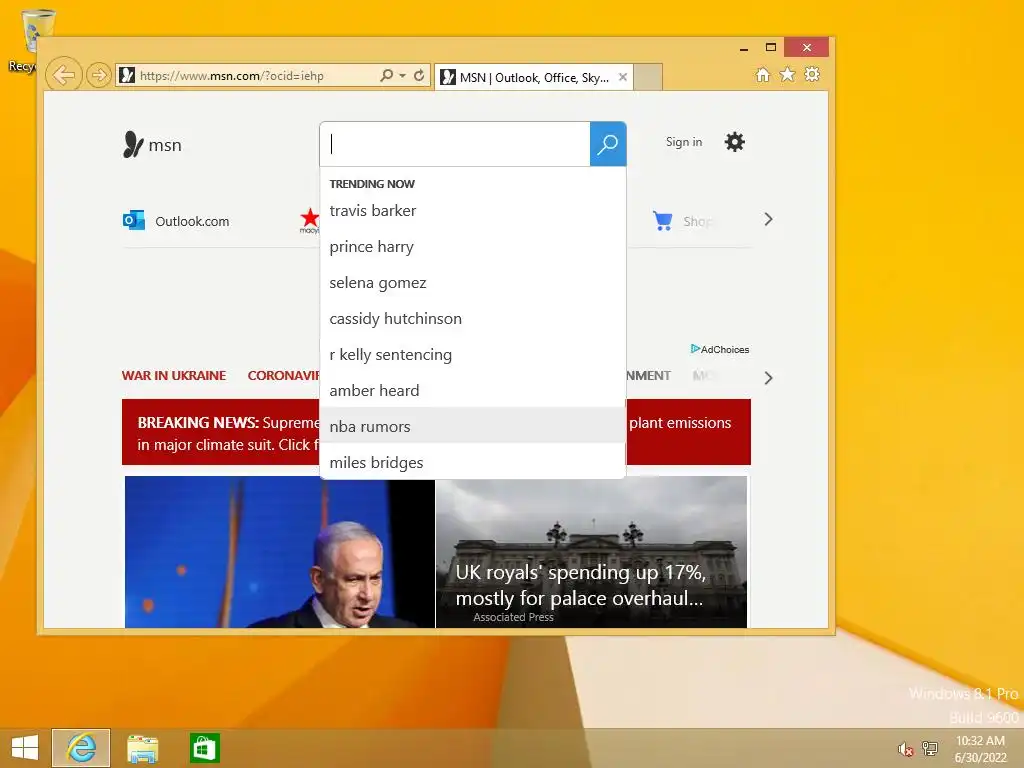
Task: Open File Explorer from taskbar
Action: click(x=142, y=748)
